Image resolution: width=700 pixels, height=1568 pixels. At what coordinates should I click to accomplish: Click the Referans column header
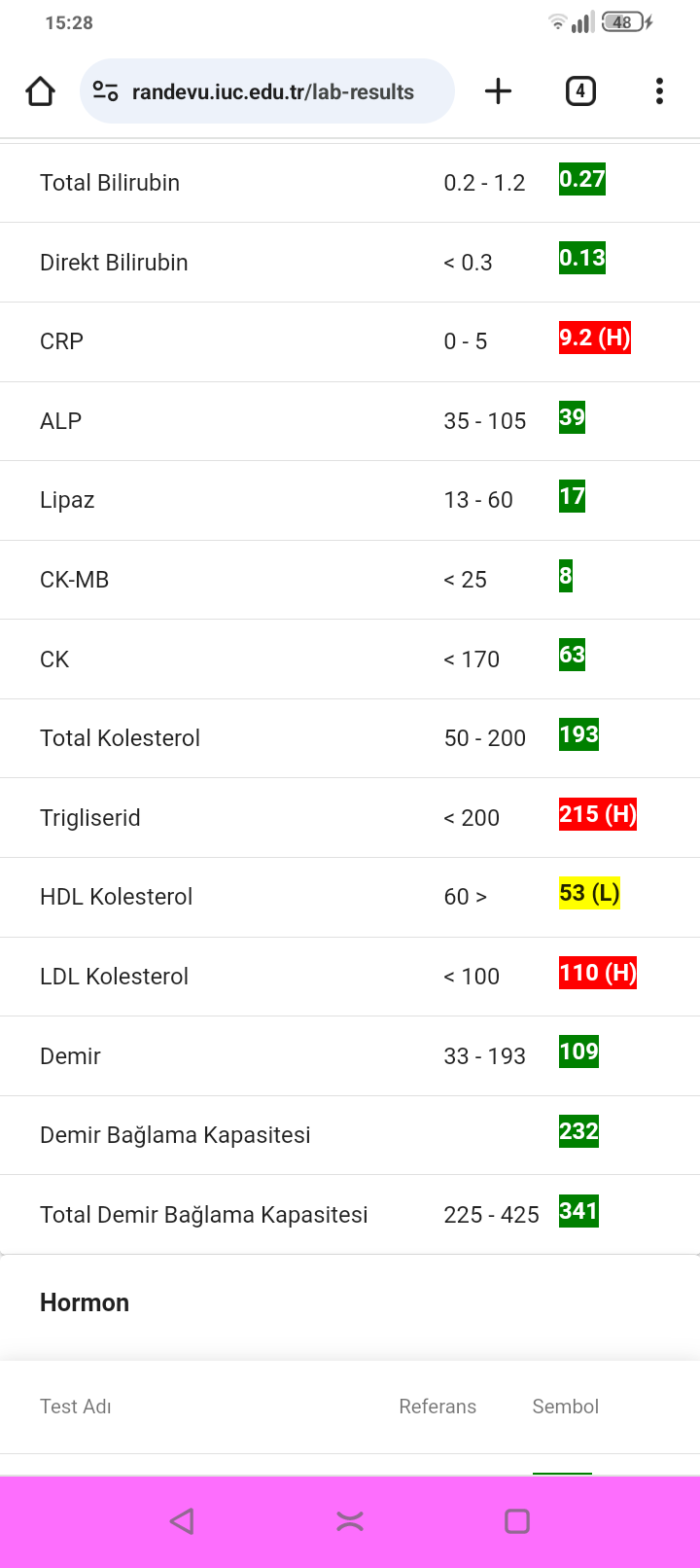(437, 1407)
